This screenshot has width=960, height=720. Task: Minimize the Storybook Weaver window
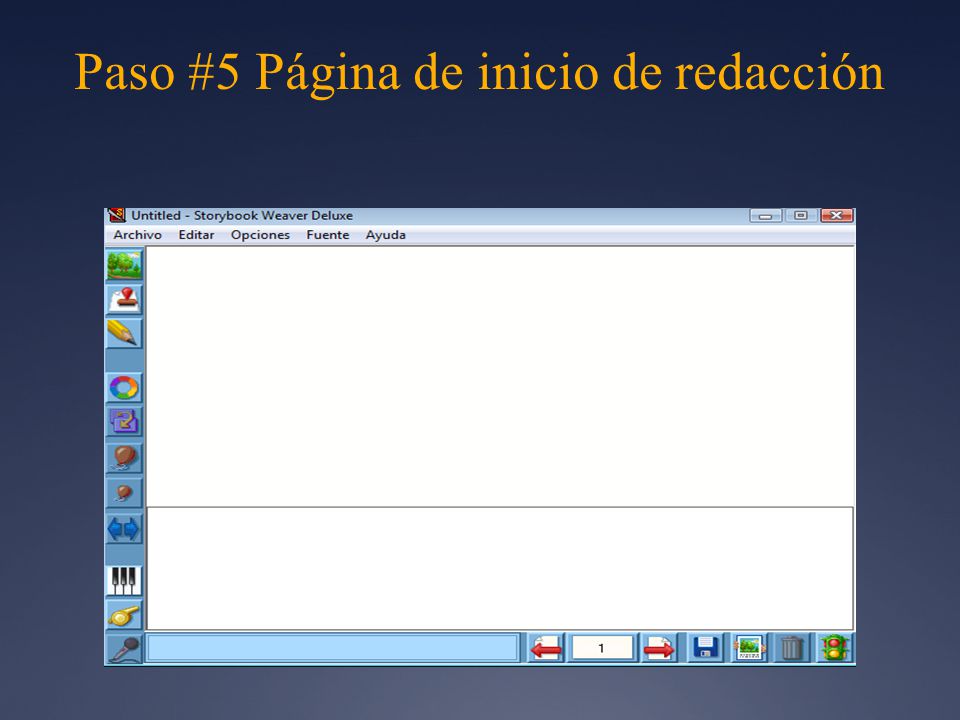pyautogui.click(x=765, y=216)
